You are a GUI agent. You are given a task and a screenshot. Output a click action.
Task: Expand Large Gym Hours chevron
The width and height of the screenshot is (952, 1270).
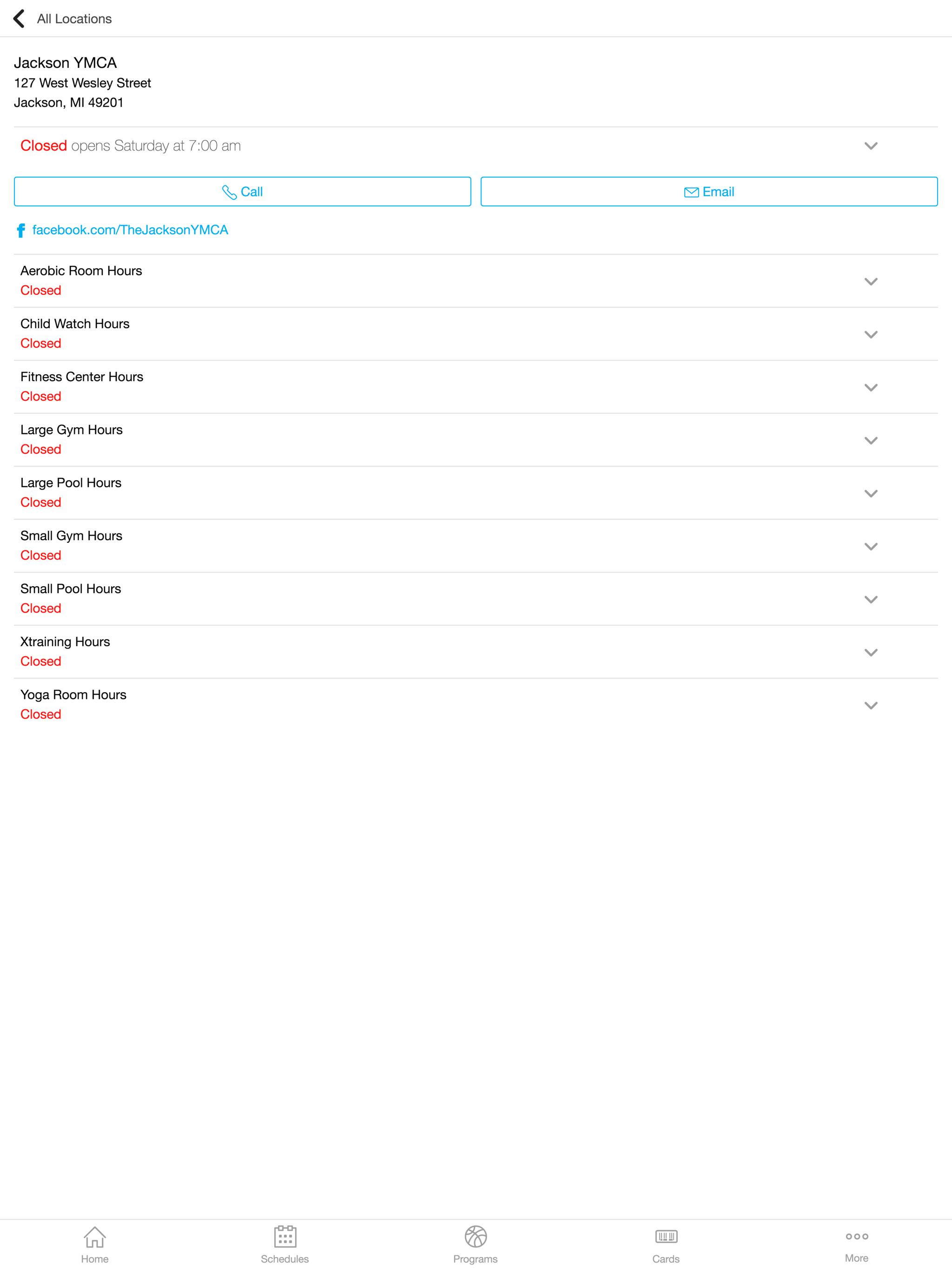click(871, 440)
